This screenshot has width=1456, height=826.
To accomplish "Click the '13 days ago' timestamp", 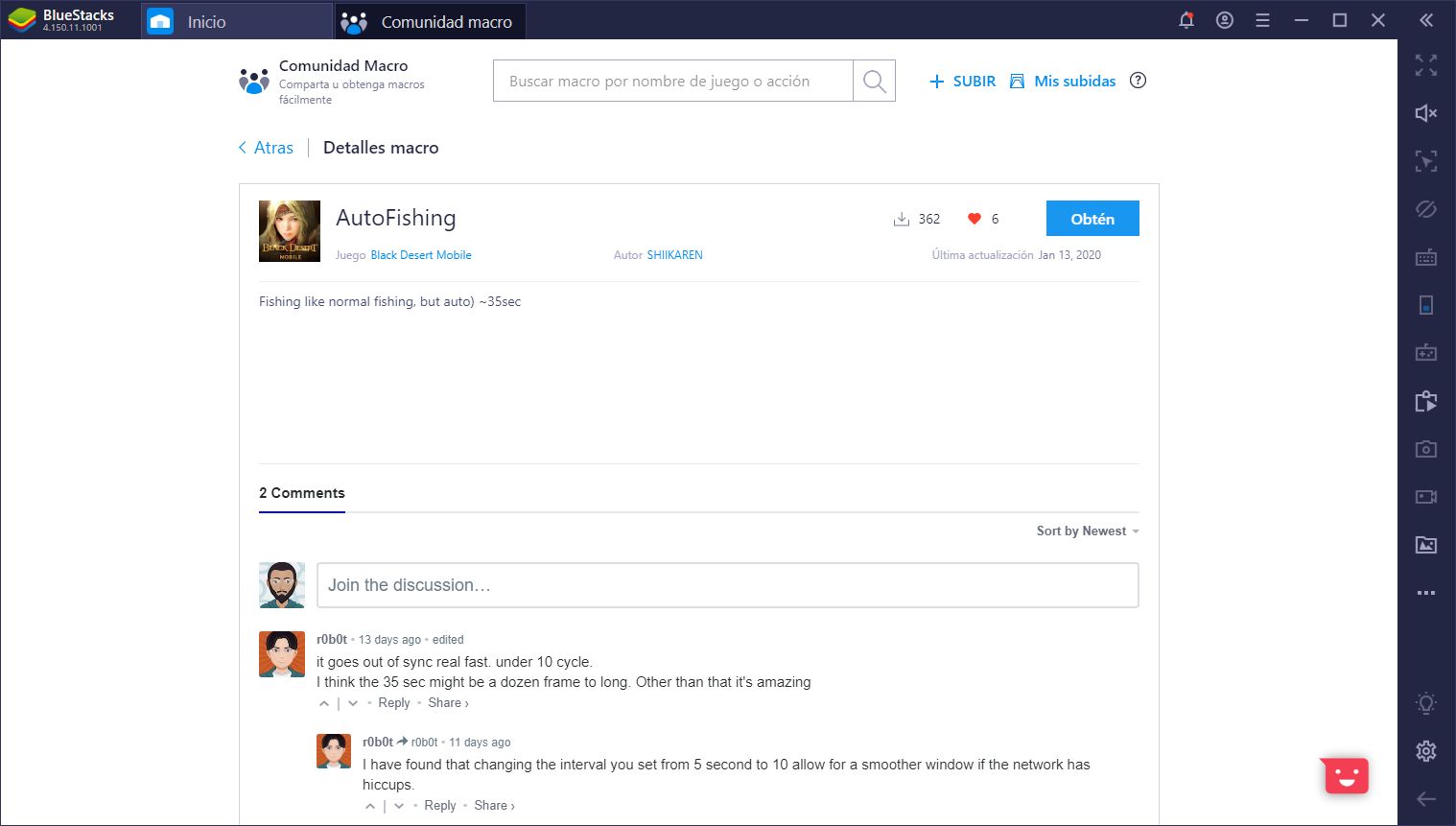I will [x=389, y=640].
